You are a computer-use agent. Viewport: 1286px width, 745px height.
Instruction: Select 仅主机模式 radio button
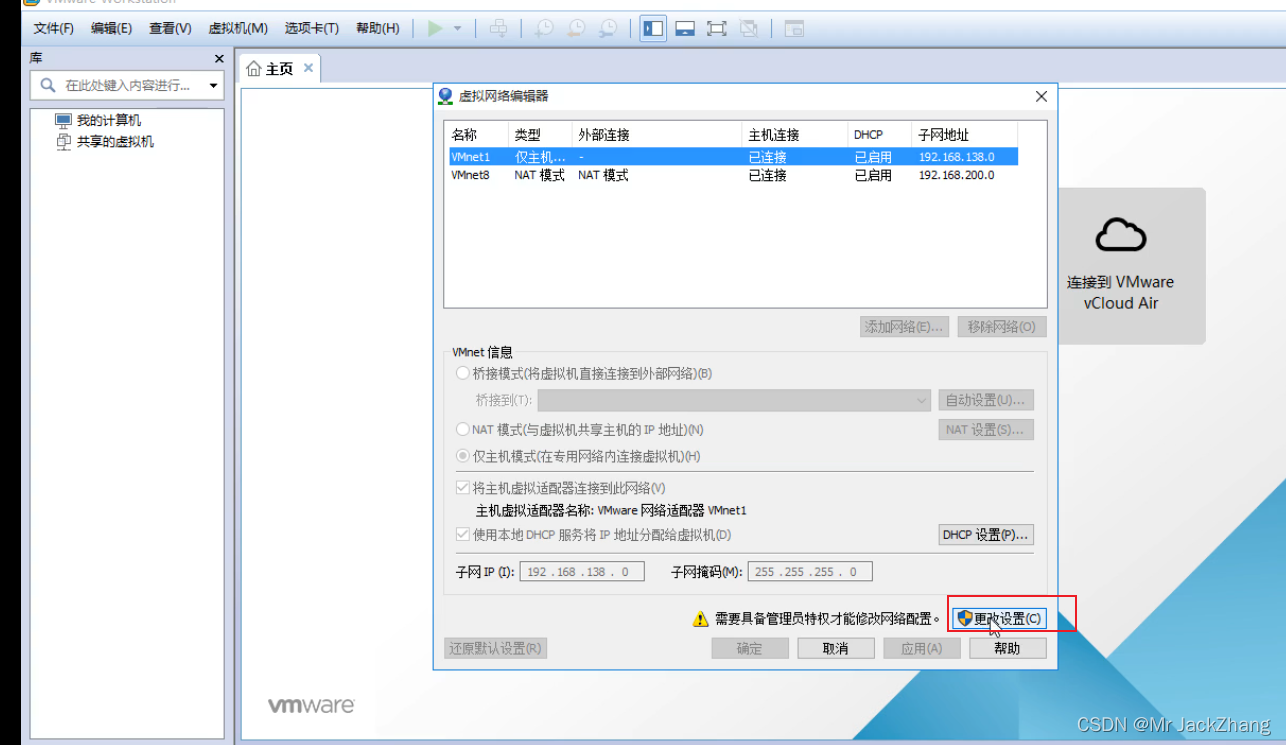(x=462, y=456)
